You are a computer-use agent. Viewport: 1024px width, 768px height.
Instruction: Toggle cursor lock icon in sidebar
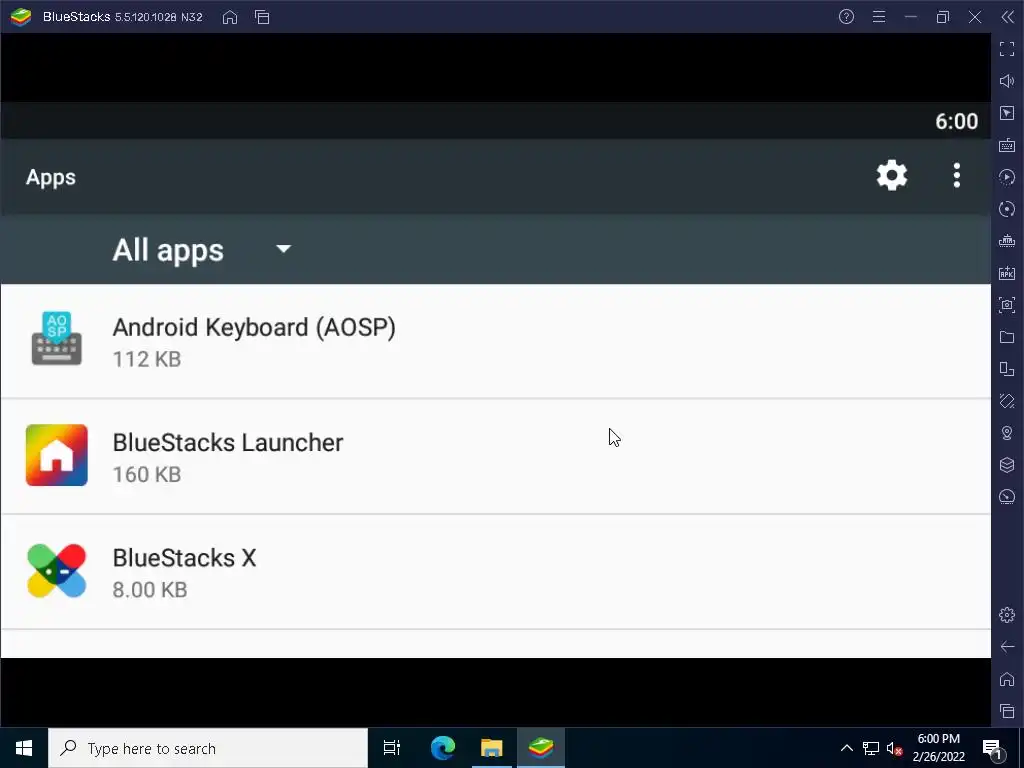[1007, 113]
